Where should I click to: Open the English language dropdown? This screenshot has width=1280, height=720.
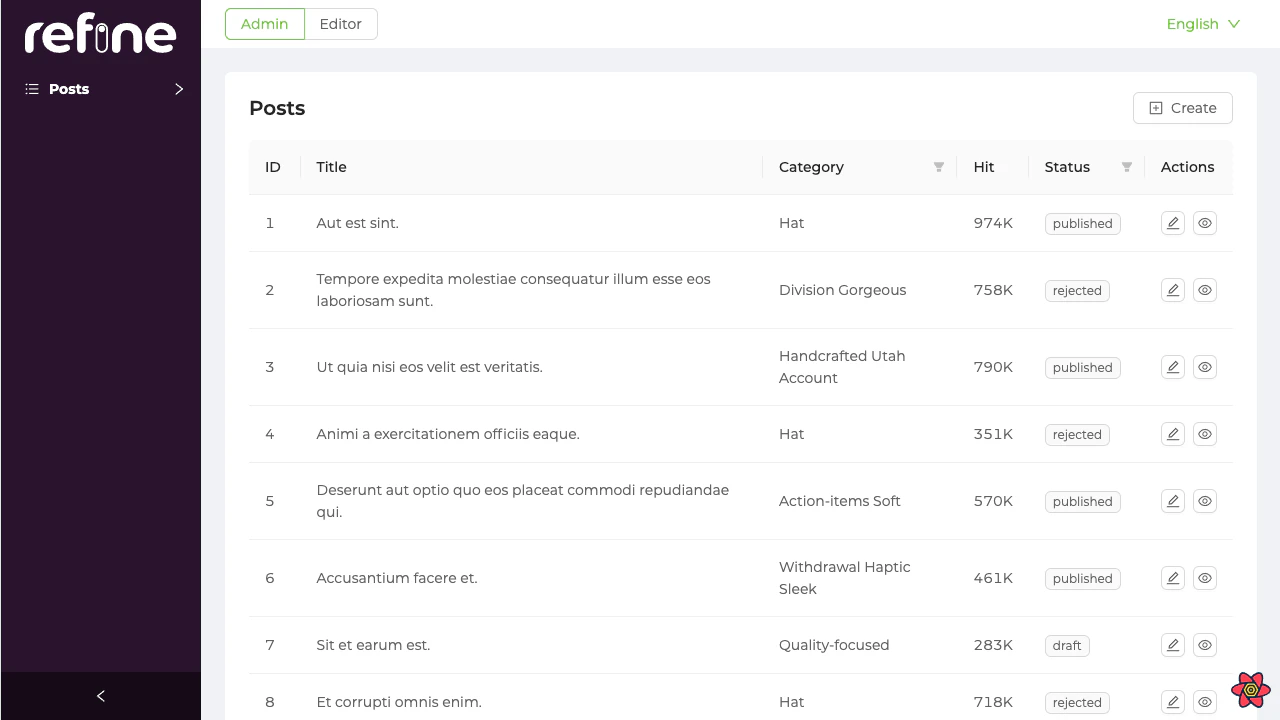(1203, 24)
